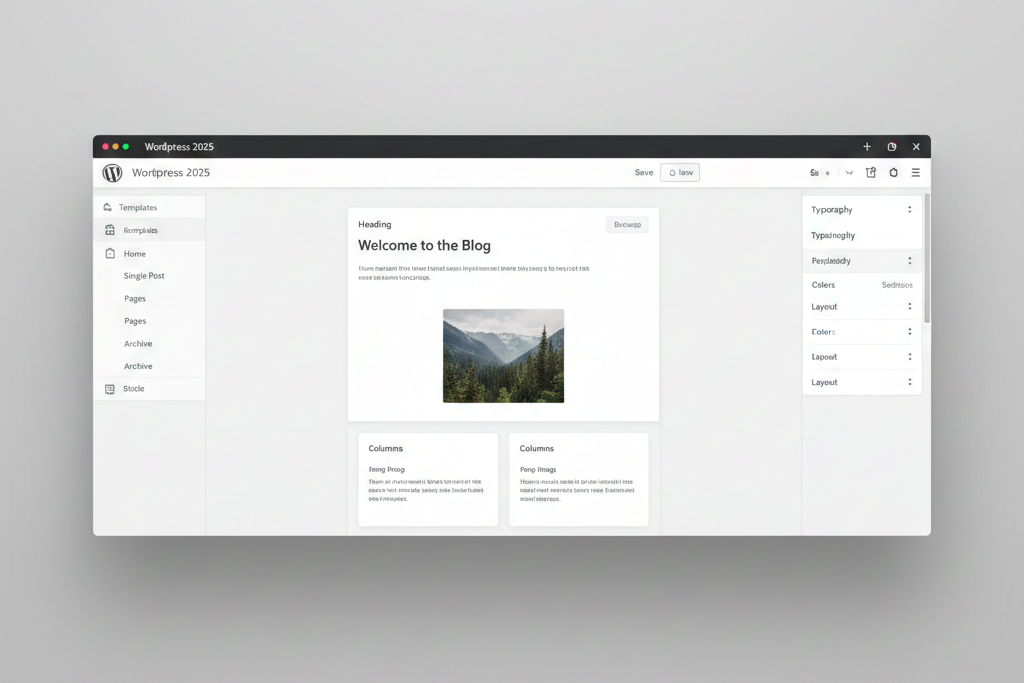Click the export page icon in the top toolbar
The image size is (1024, 683).
click(x=870, y=172)
